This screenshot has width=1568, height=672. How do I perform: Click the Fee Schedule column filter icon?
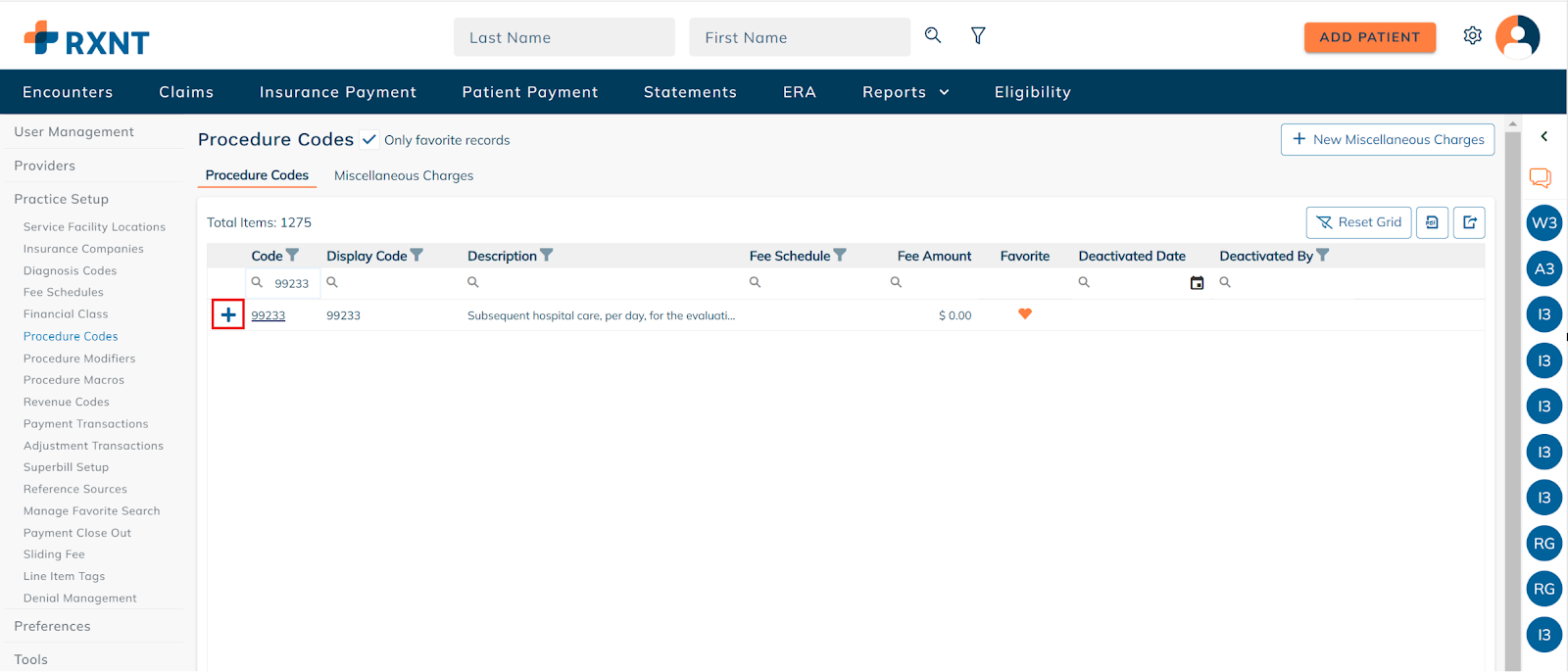pos(840,256)
